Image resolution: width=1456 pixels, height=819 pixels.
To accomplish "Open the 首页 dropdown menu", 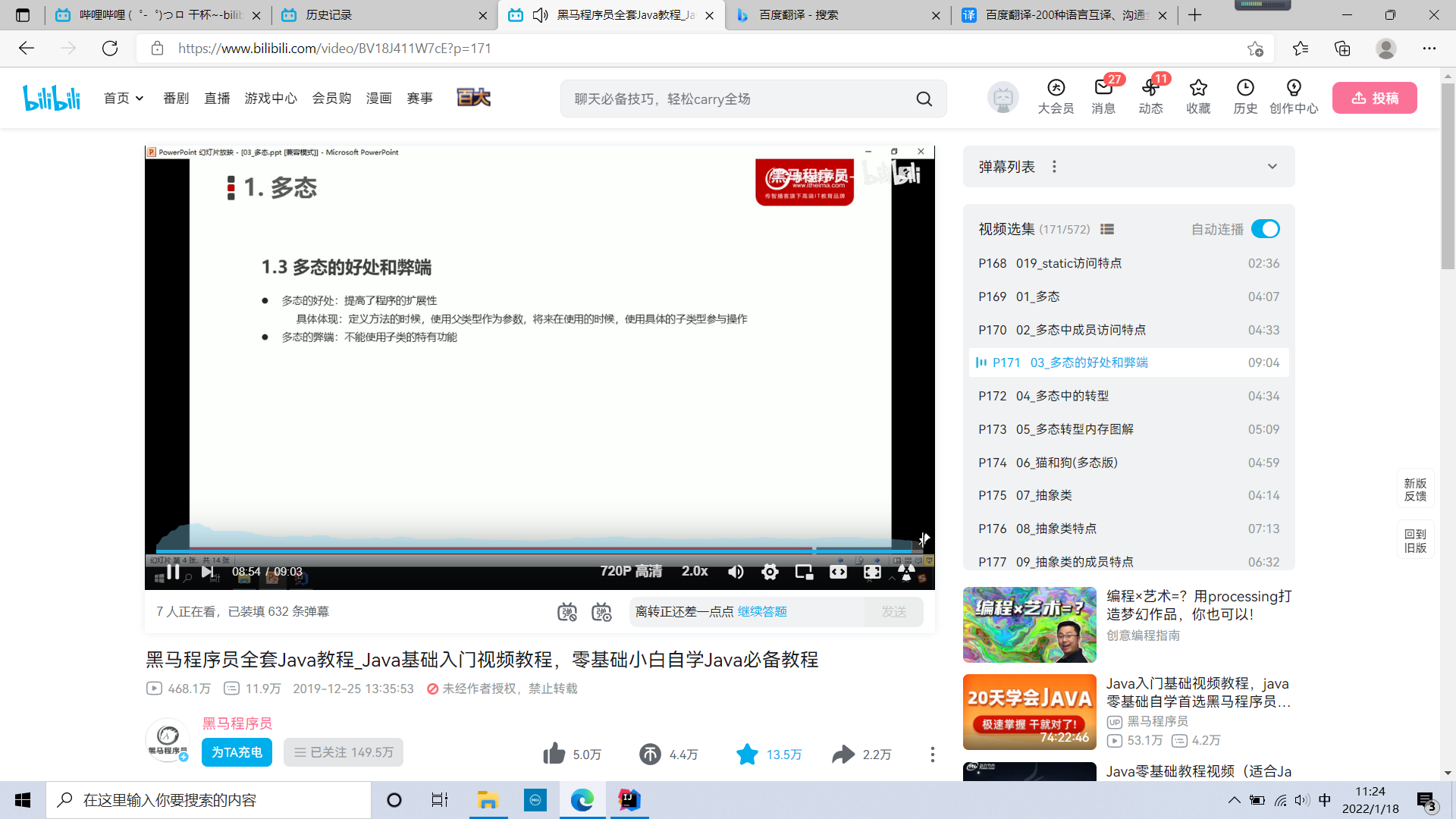I will (x=124, y=98).
